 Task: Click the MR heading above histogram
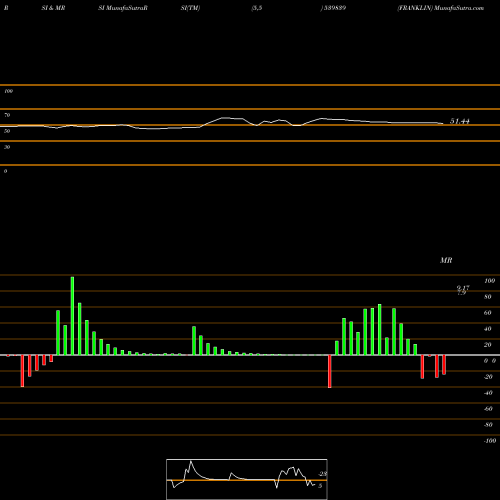pos(446,260)
